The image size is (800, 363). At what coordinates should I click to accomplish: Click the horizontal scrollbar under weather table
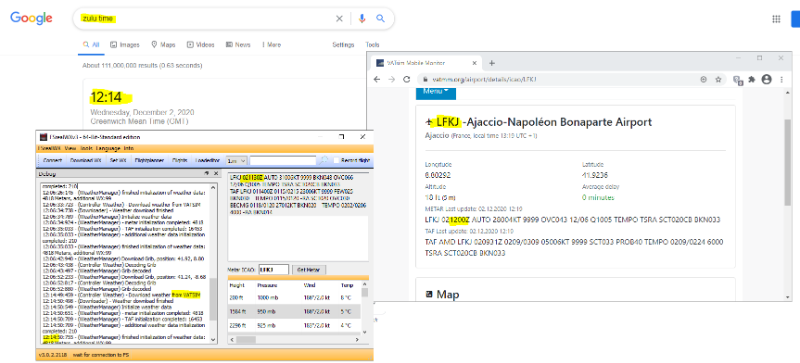294,340
